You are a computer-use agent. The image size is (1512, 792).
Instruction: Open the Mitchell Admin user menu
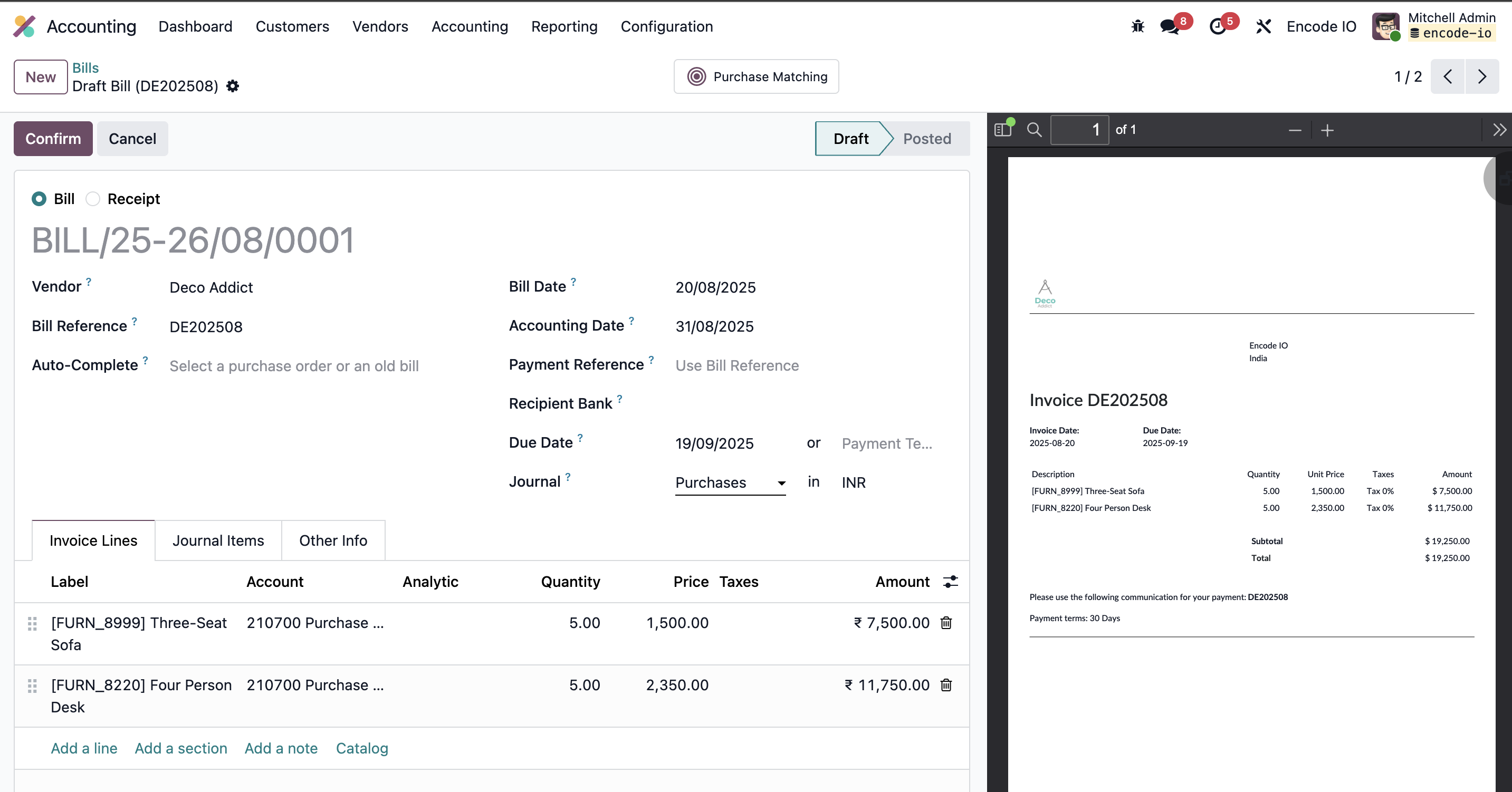(x=1435, y=26)
